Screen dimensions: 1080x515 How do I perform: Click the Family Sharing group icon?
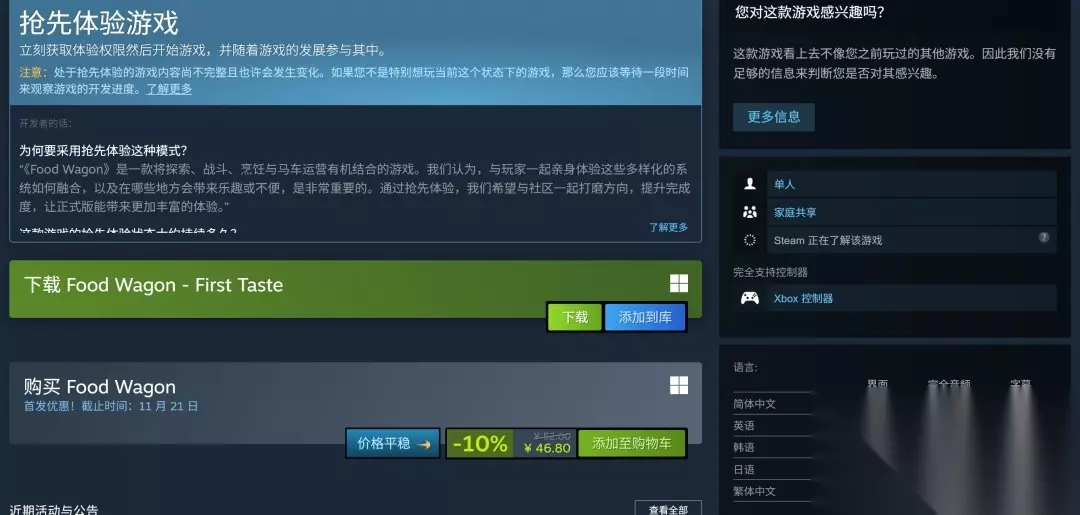(x=750, y=212)
